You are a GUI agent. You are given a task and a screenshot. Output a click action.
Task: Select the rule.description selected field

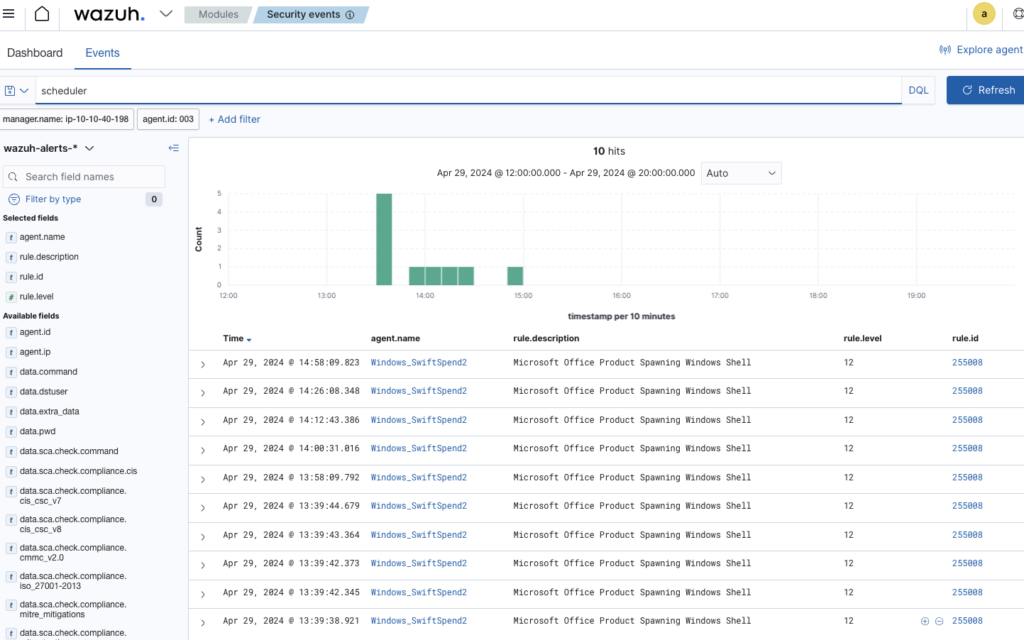pyautogui.click(x=49, y=257)
